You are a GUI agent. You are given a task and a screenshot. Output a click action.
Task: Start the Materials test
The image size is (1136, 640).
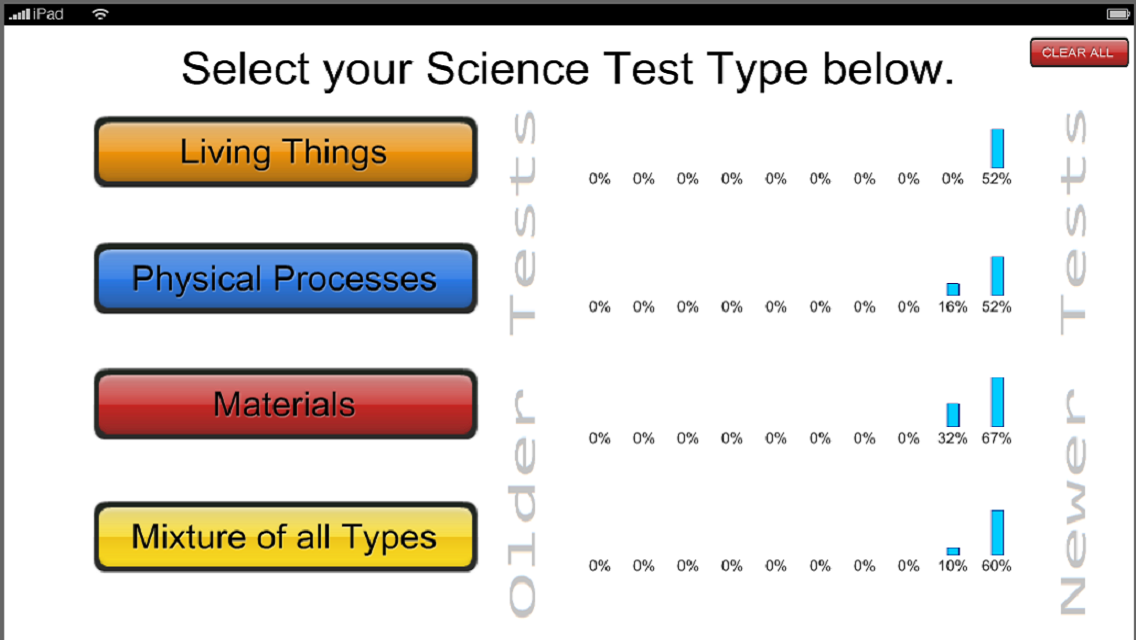(x=285, y=404)
